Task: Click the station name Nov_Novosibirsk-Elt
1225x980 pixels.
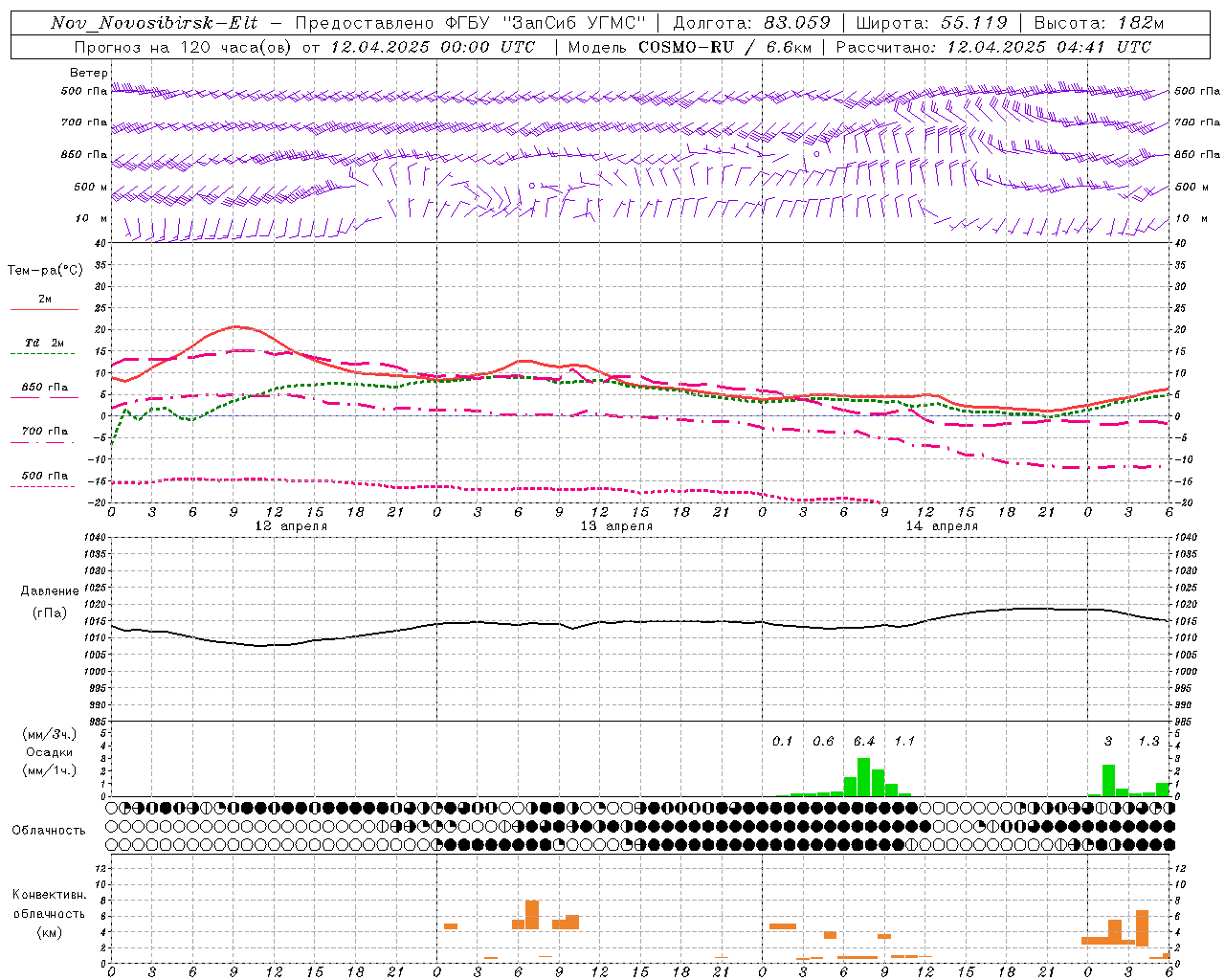Action: (154, 23)
